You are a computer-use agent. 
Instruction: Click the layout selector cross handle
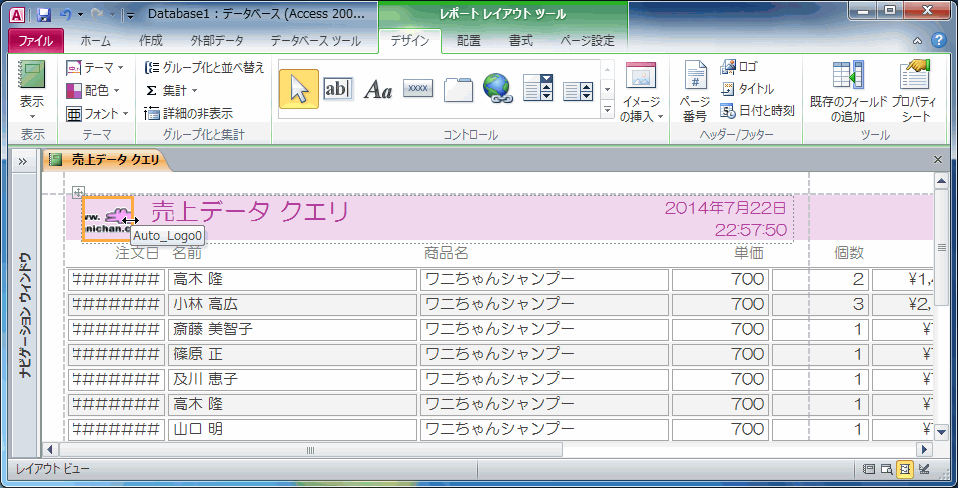pyautogui.click(x=79, y=192)
